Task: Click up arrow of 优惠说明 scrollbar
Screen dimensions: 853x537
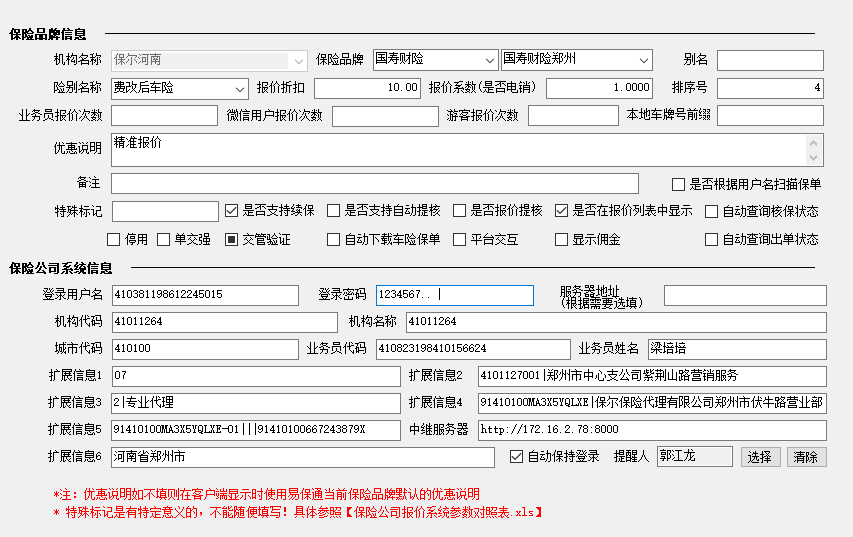Action: (813, 143)
